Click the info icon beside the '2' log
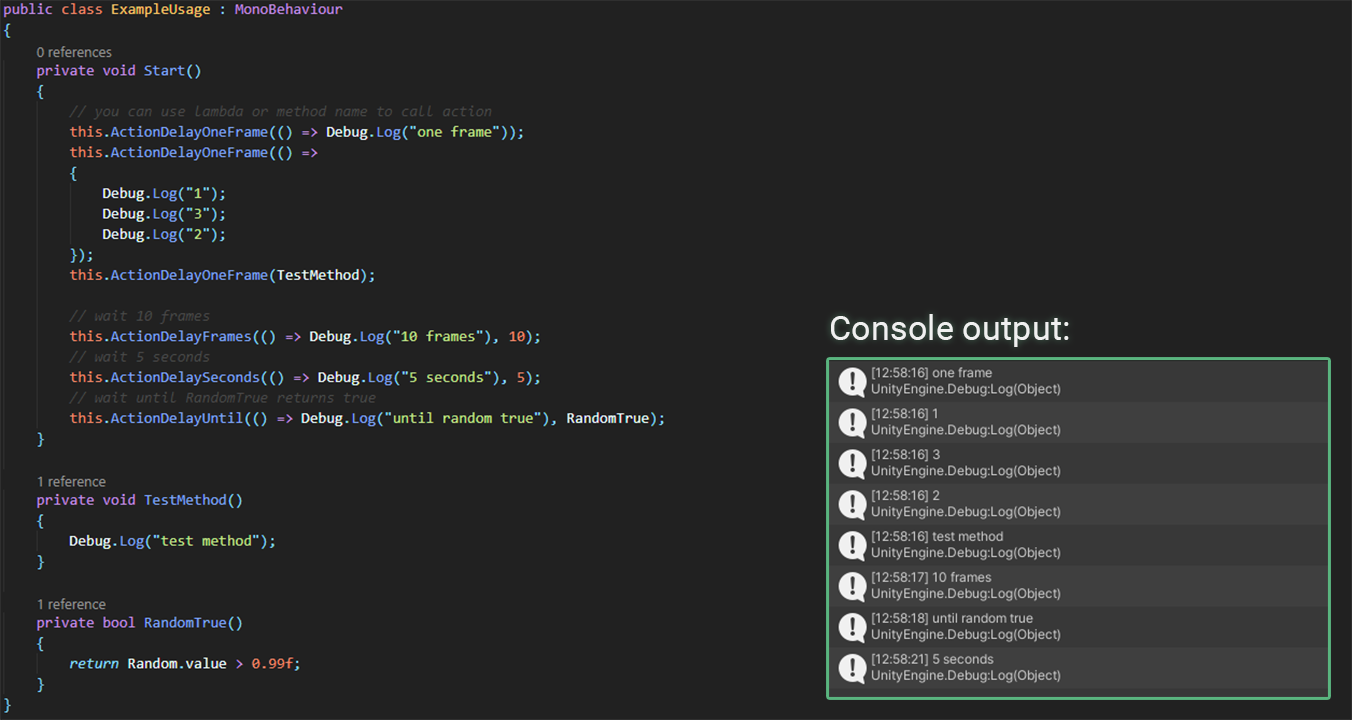 pos(852,505)
